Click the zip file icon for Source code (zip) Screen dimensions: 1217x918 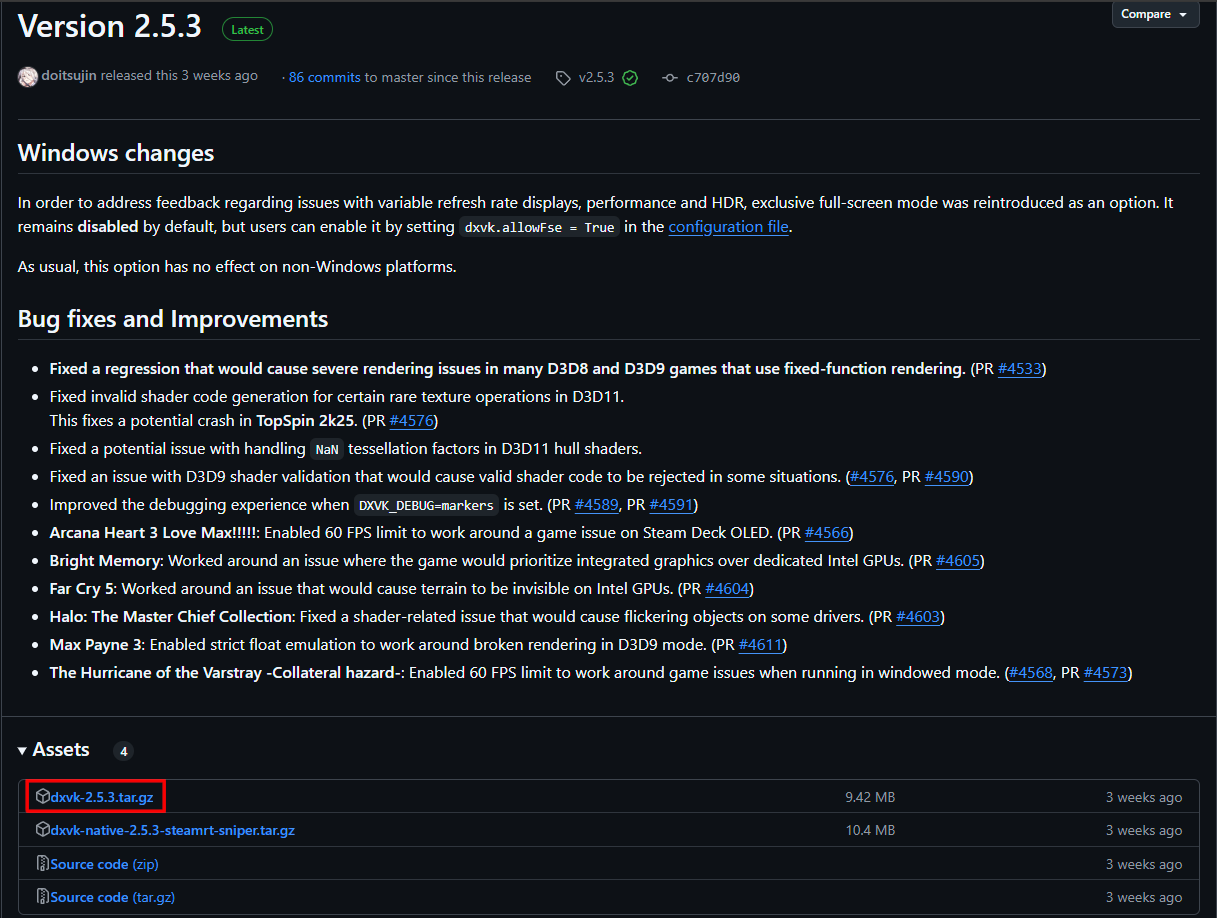tap(43, 864)
